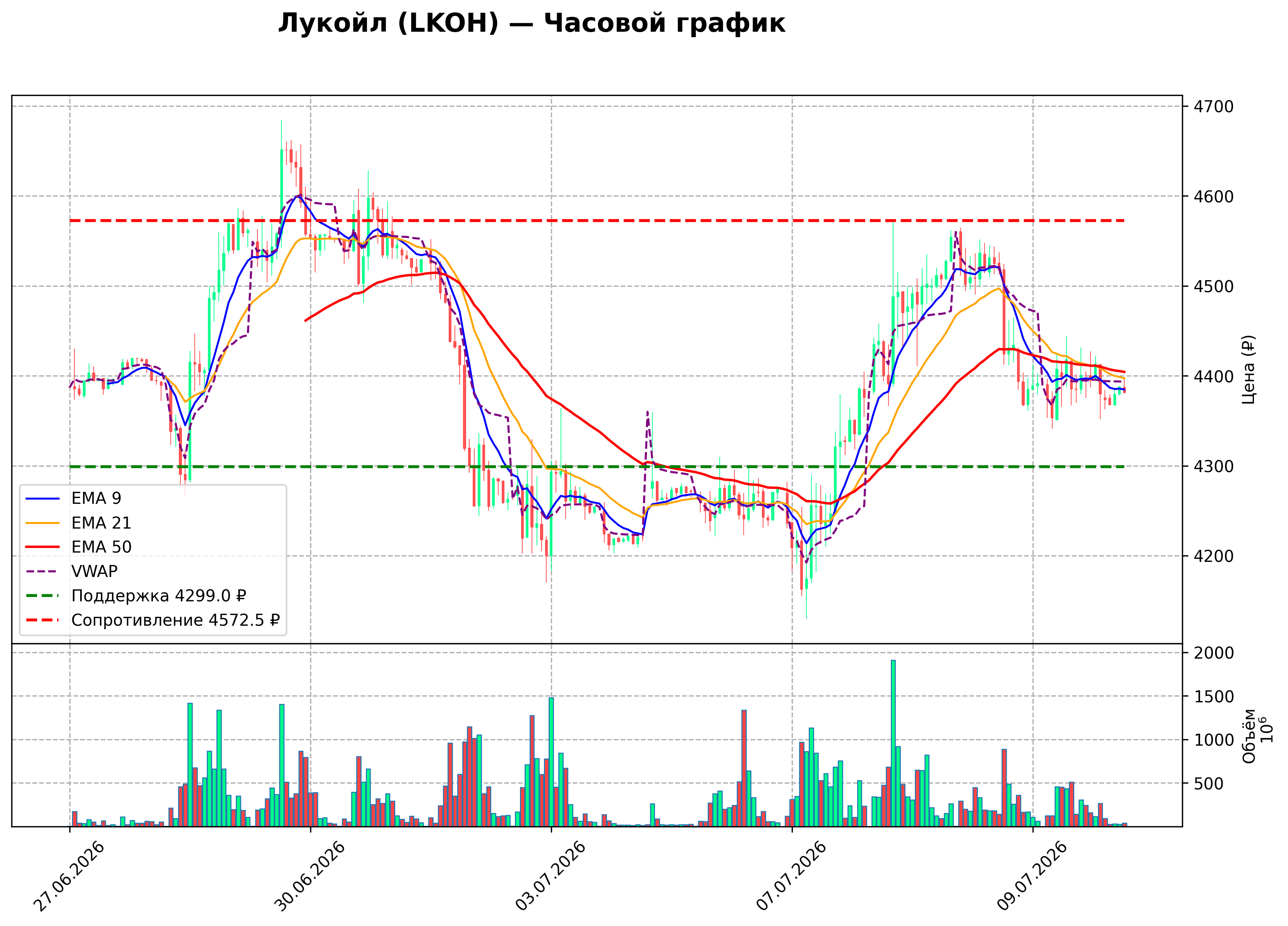Click the 4600 price axis label
1288x926 pixels.
click(x=1214, y=197)
